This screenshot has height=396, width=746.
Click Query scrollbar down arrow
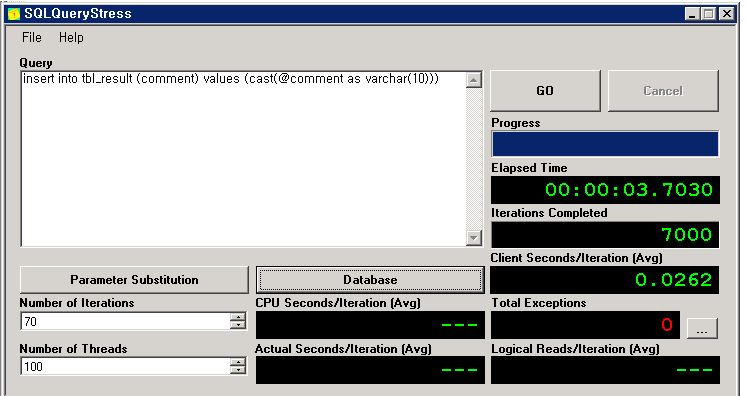click(473, 238)
